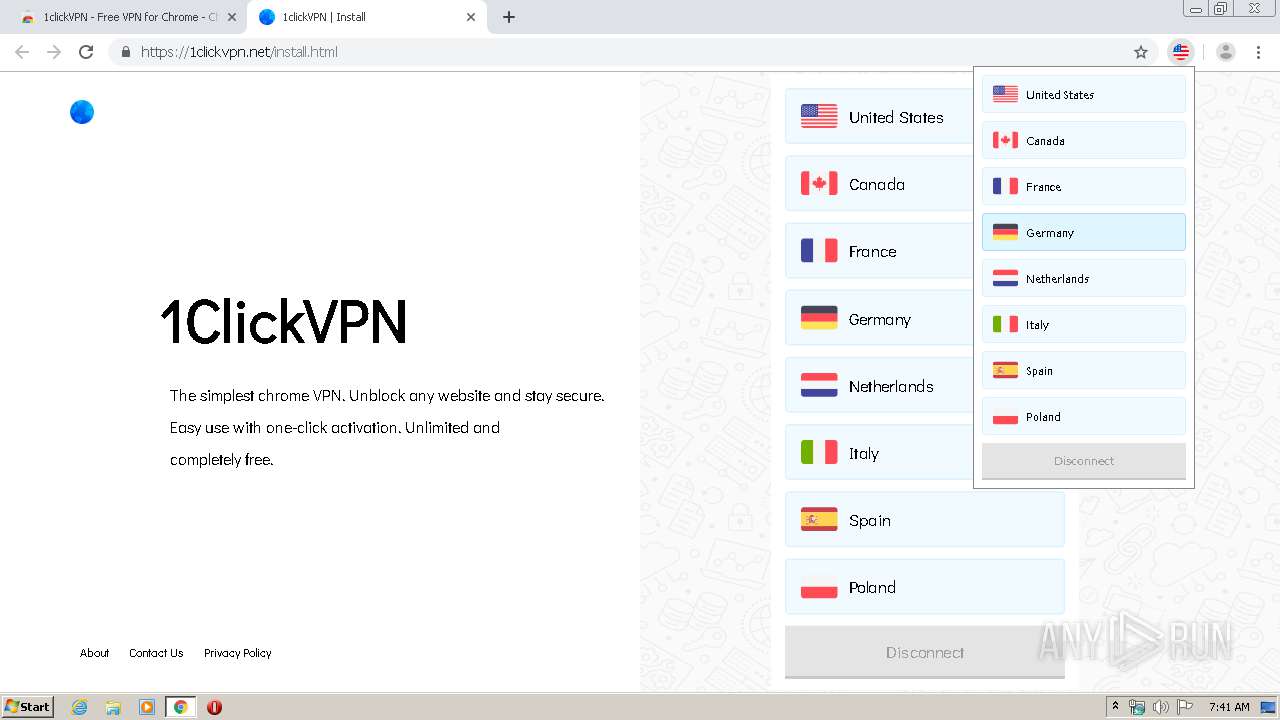
Task: Show hidden system tray icons arrow
Action: tap(1115, 706)
